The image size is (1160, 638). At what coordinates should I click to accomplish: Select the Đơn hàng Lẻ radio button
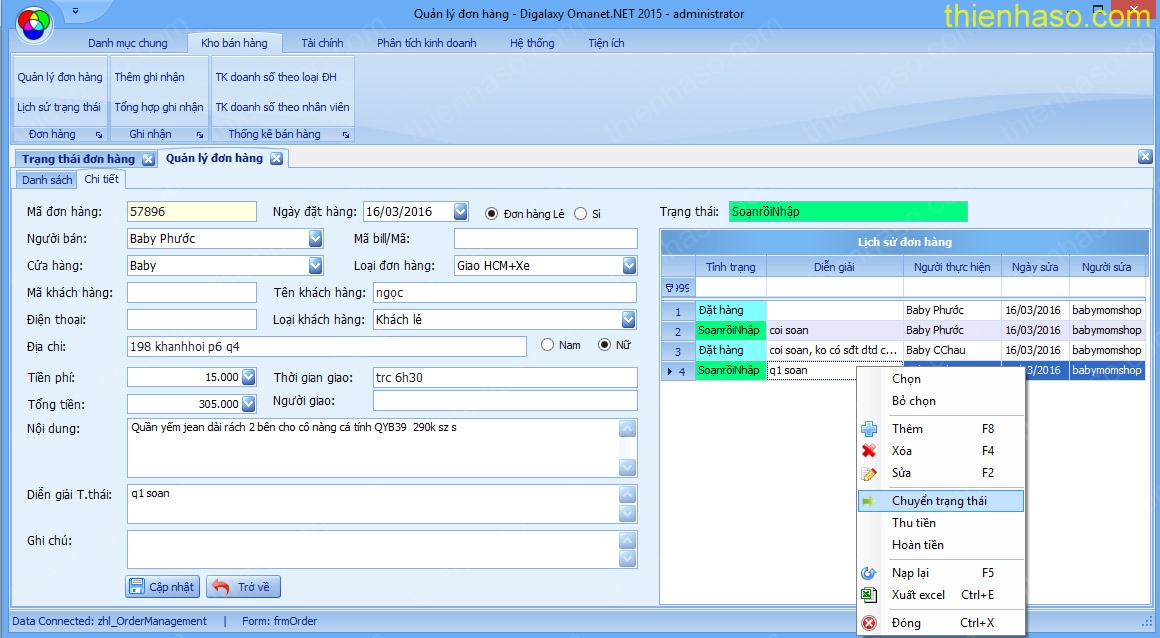(491, 213)
